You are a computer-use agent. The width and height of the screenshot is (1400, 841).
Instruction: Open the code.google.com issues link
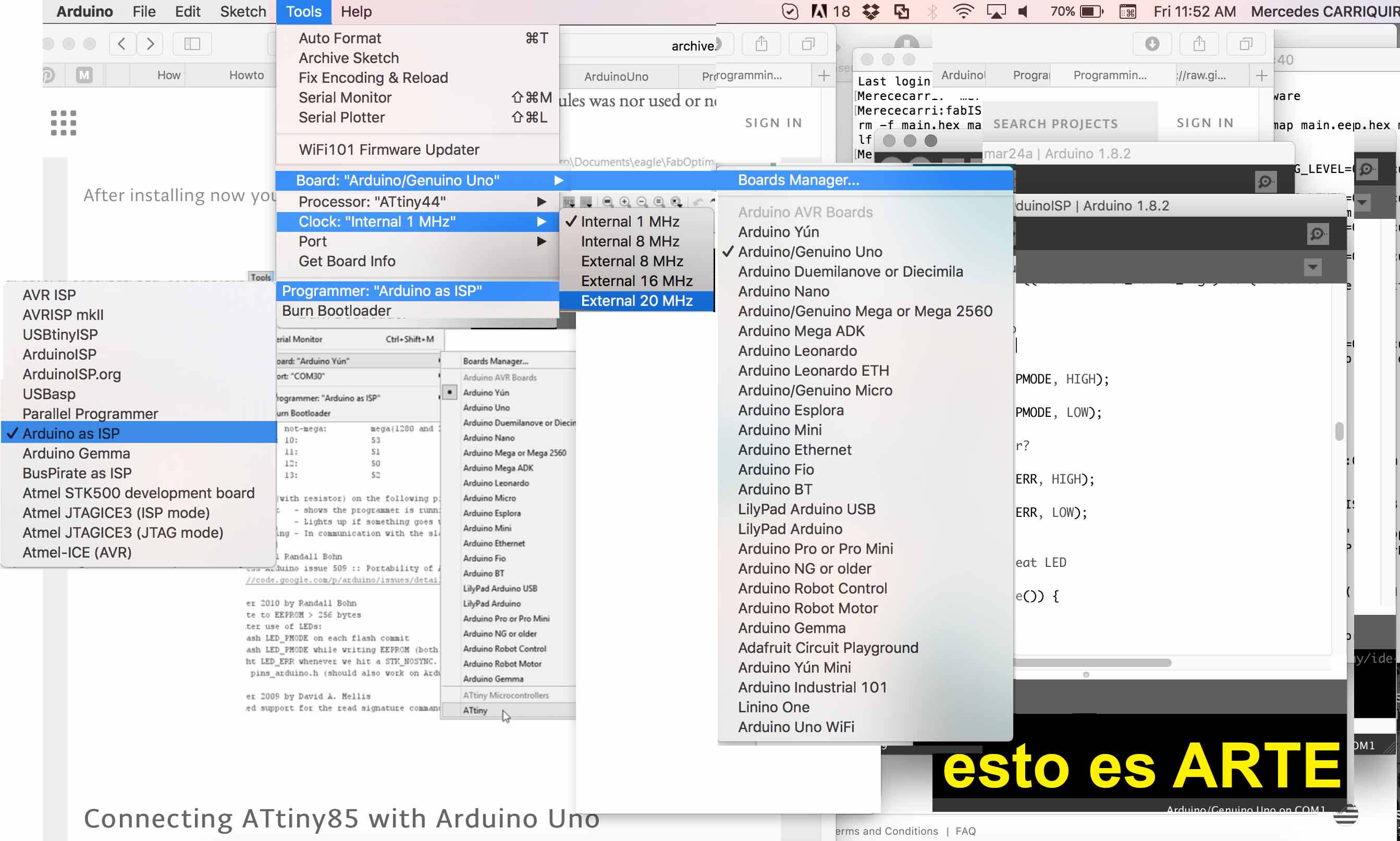pyautogui.click(x=342, y=580)
